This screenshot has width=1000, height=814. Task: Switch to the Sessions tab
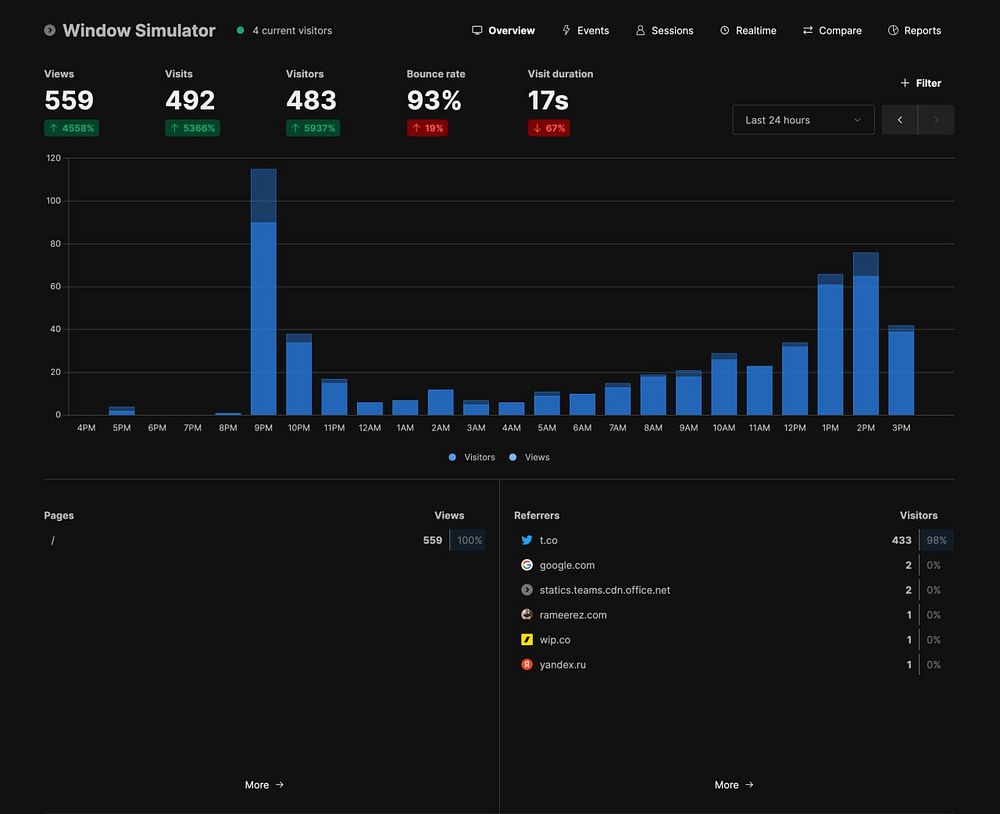click(x=664, y=31)
